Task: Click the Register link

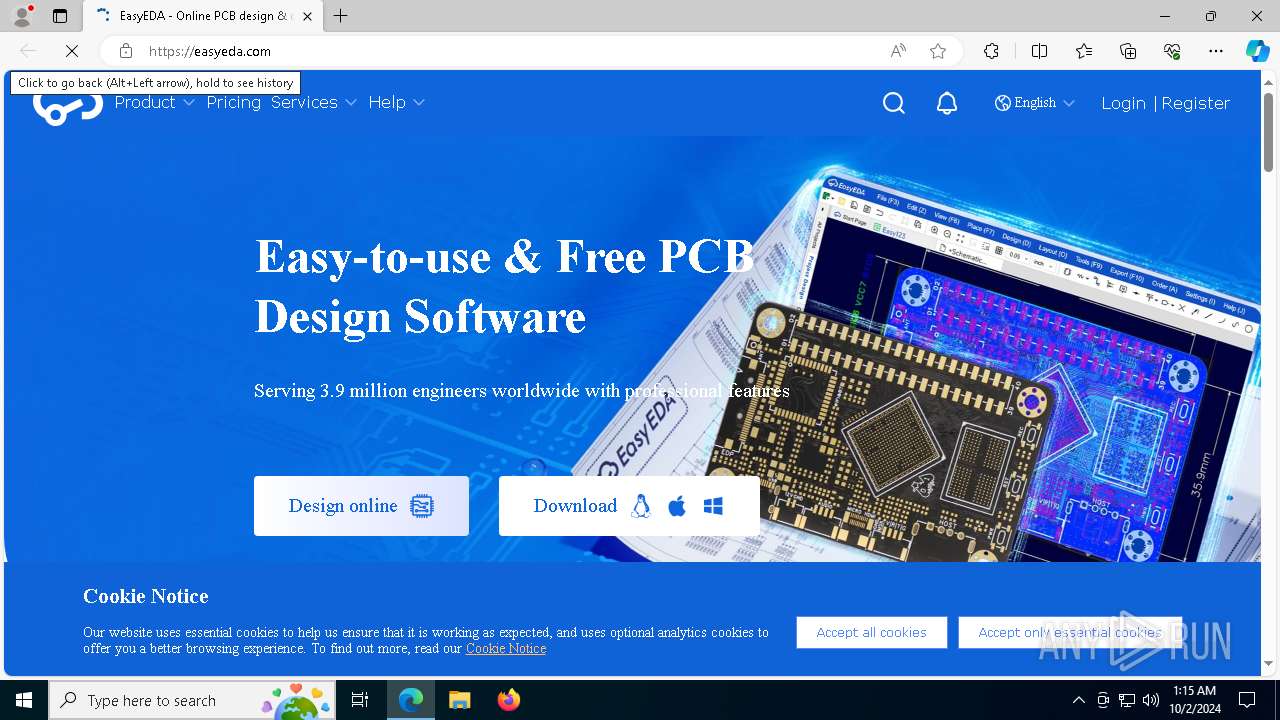Action: click(x=1195, y=103)
